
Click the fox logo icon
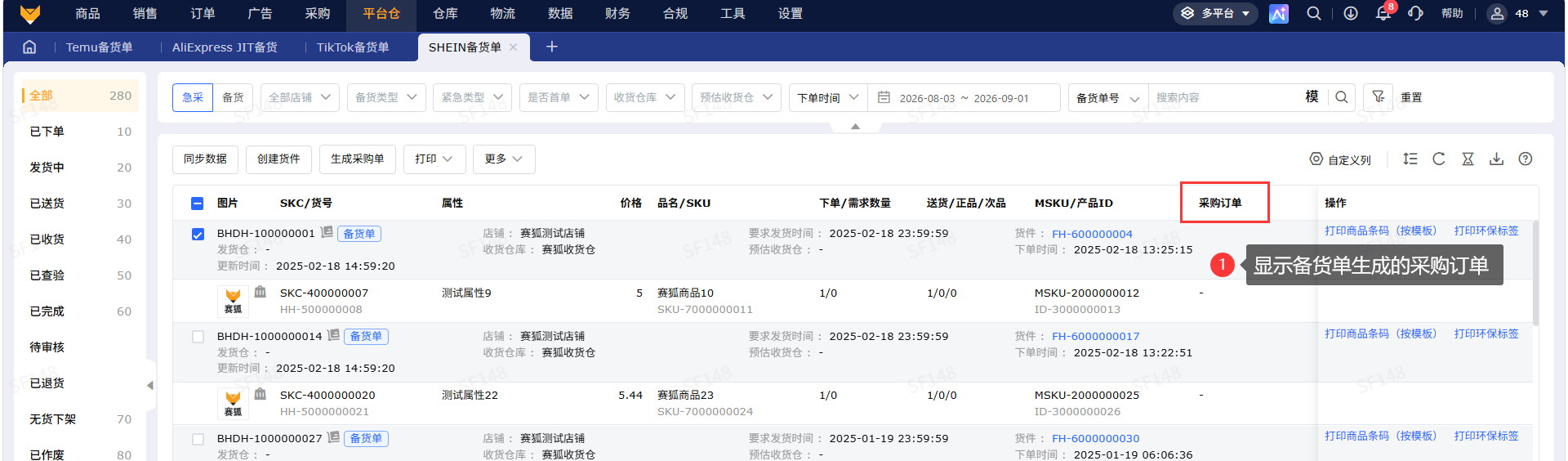(30, 14)
